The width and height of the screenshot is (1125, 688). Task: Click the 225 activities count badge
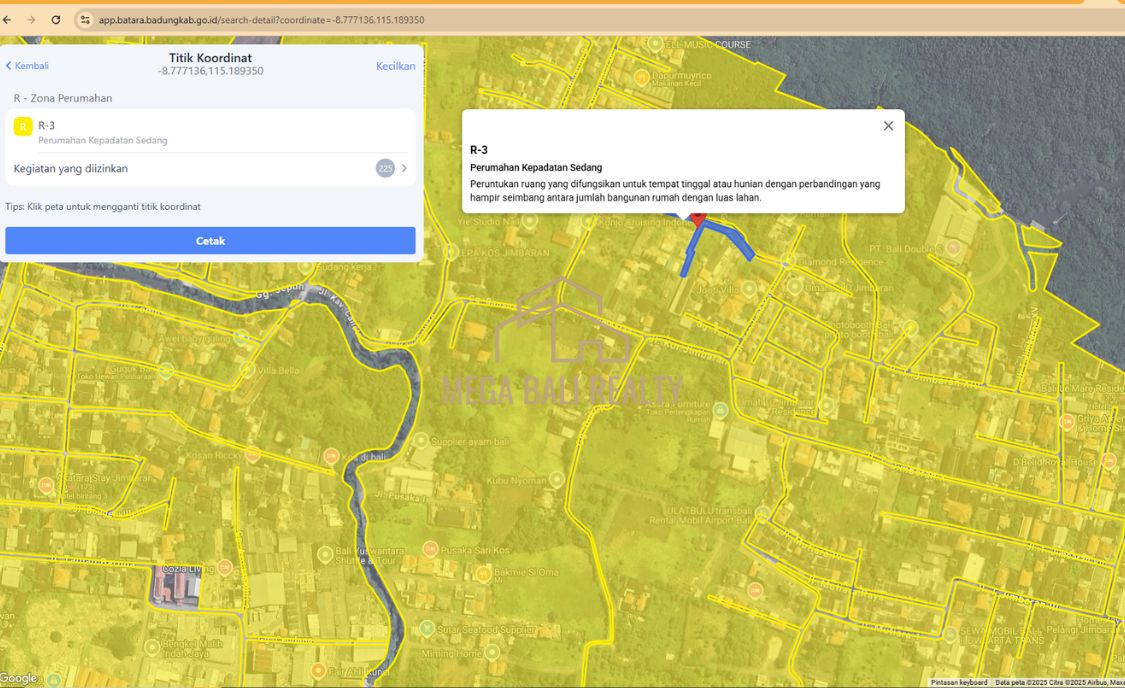point(385,168)
